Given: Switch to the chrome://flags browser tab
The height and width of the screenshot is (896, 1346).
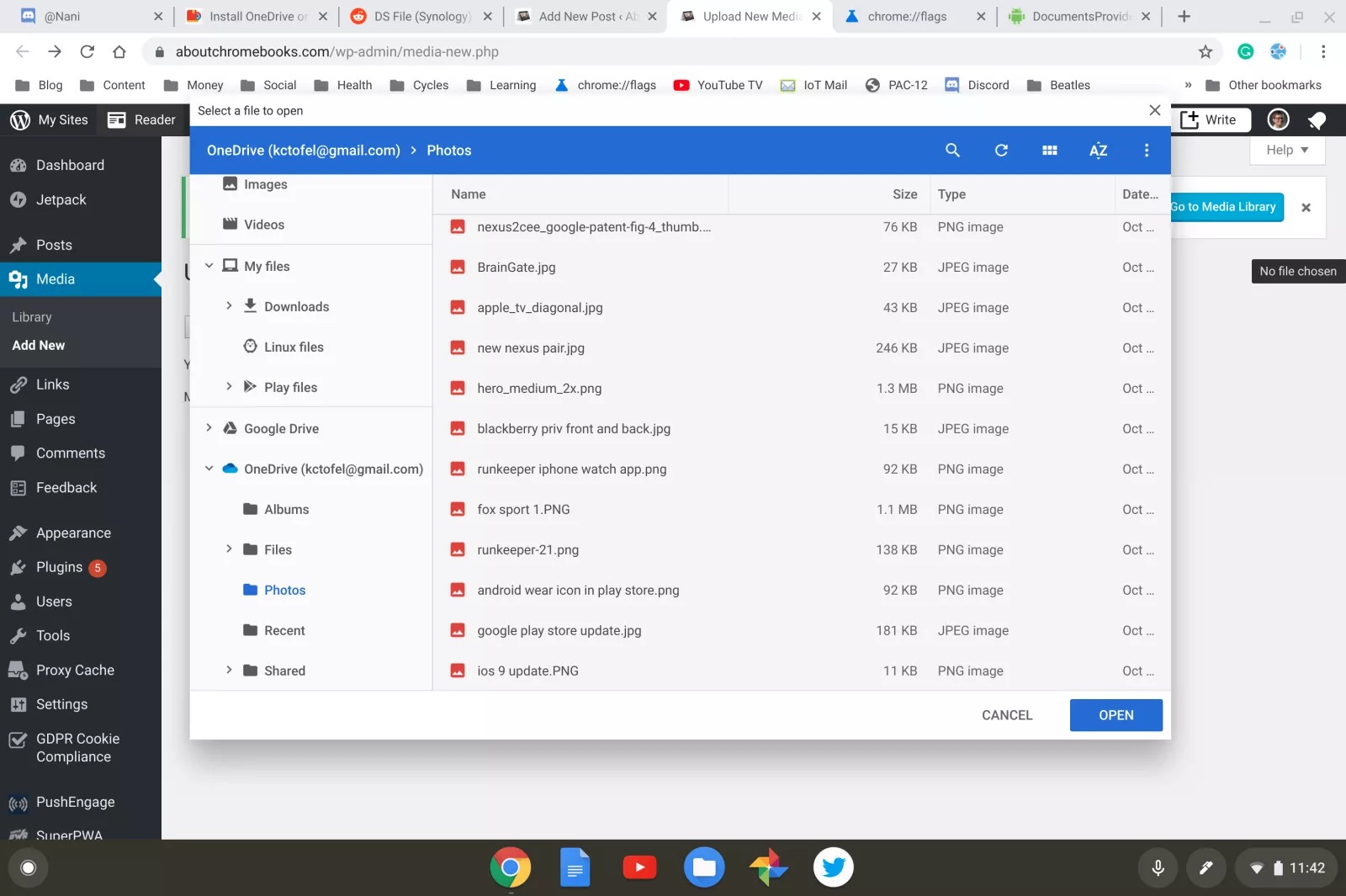Looking at the screenshot, I should (907, 16).
